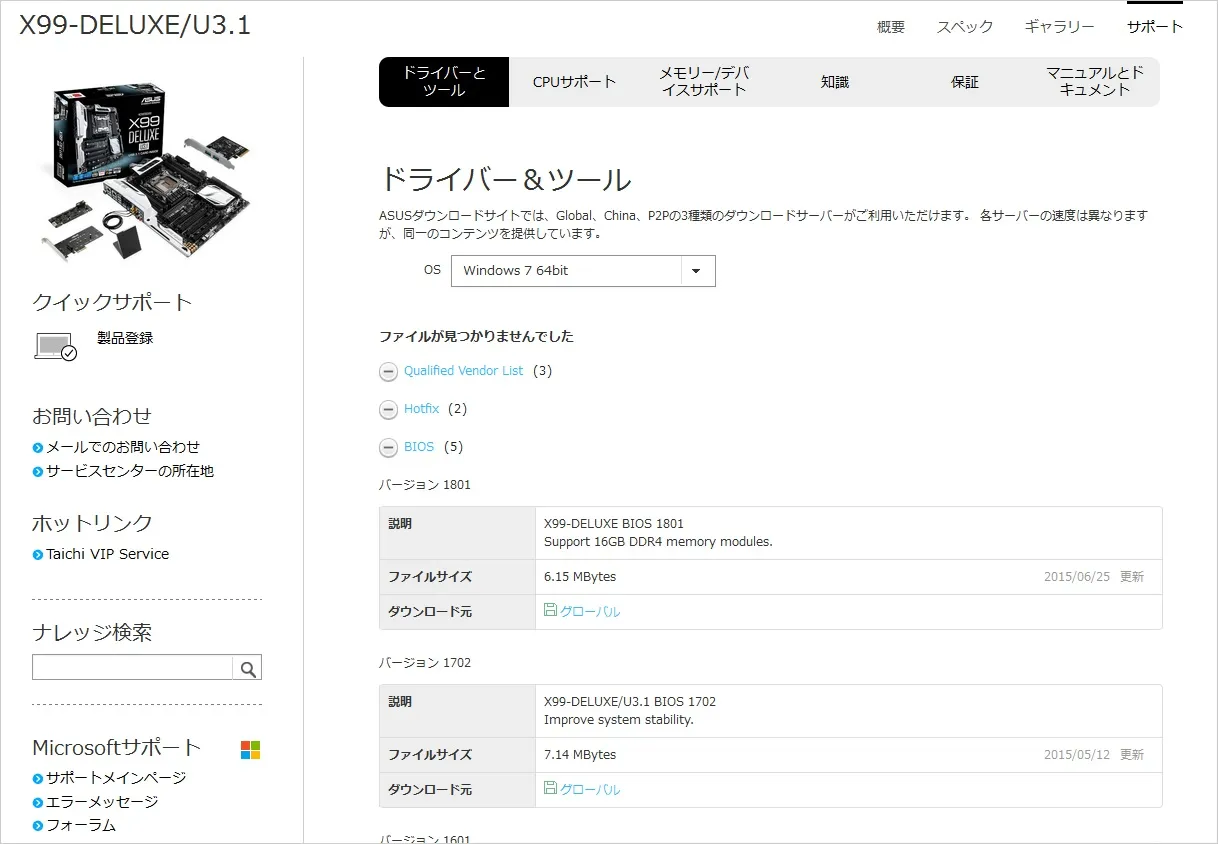Open the Qualified Vendor List link
This screenshot has width=1218, height=844.
coord(463,371)
